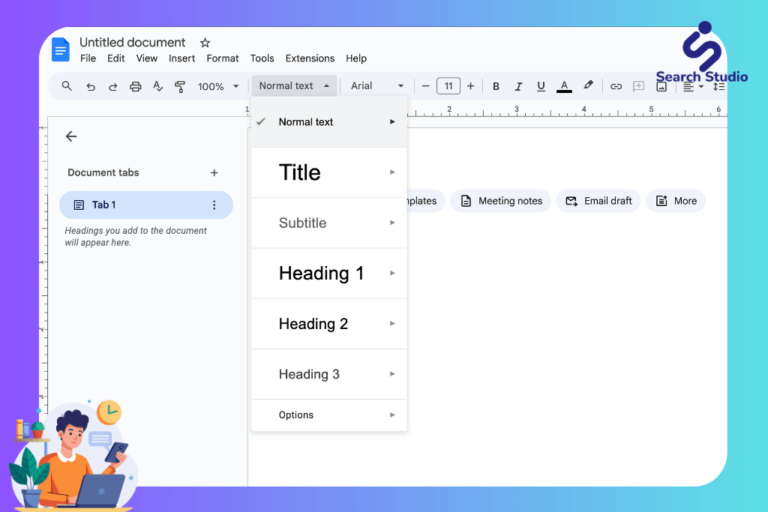Toggle italic formatting

coord(518,86)
